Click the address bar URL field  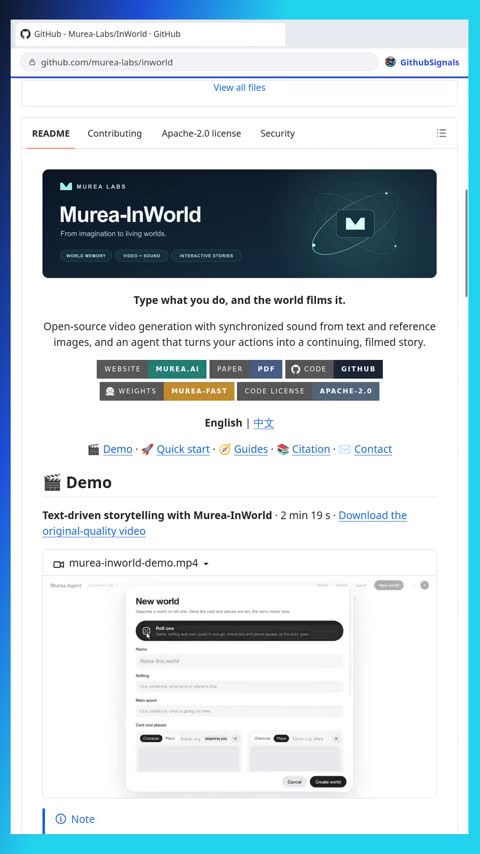tap(199, 62)
